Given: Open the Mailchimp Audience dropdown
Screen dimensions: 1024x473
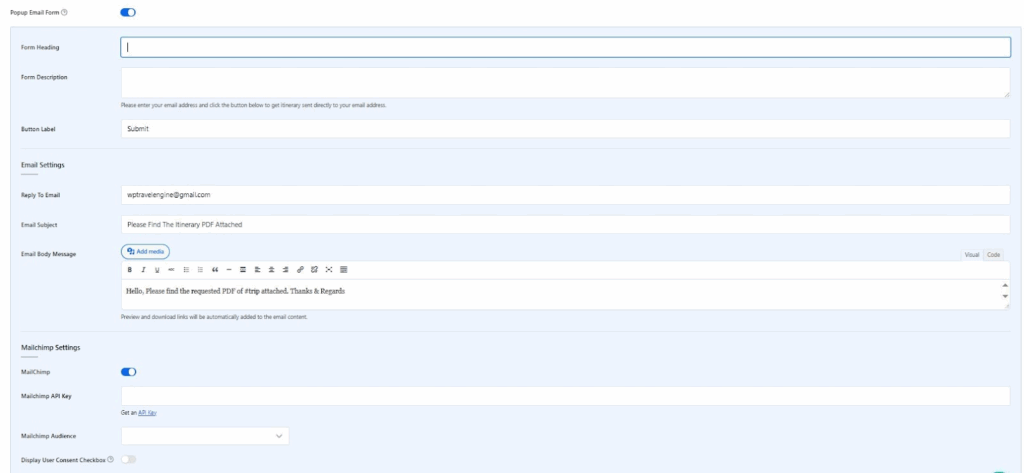Looking at the screenshot, I should click(205, 436).
